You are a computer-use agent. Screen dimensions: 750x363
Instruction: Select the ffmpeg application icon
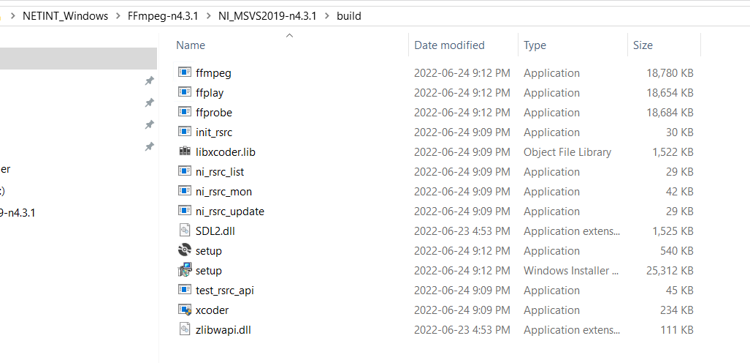click(185, 72)
